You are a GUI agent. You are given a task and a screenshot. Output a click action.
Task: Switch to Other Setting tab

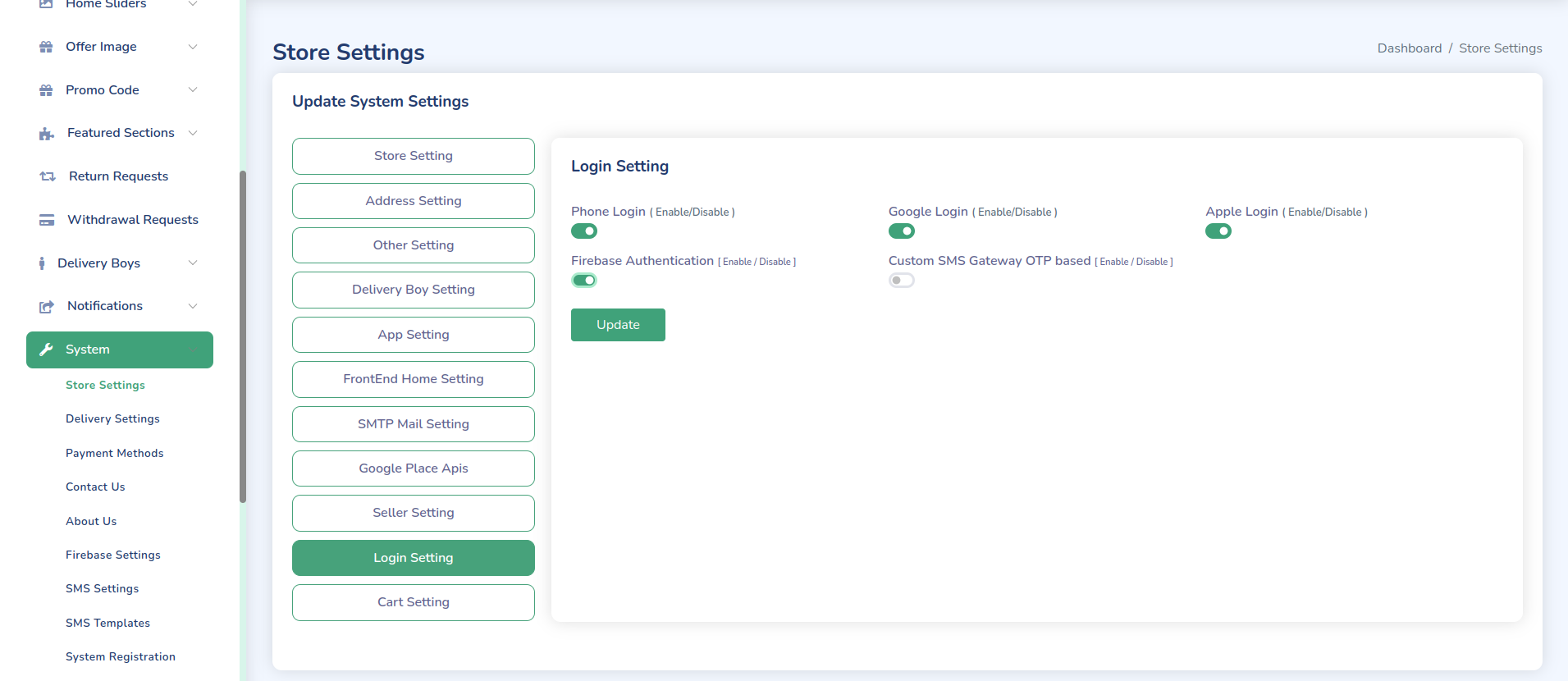(x=414, y=245)
